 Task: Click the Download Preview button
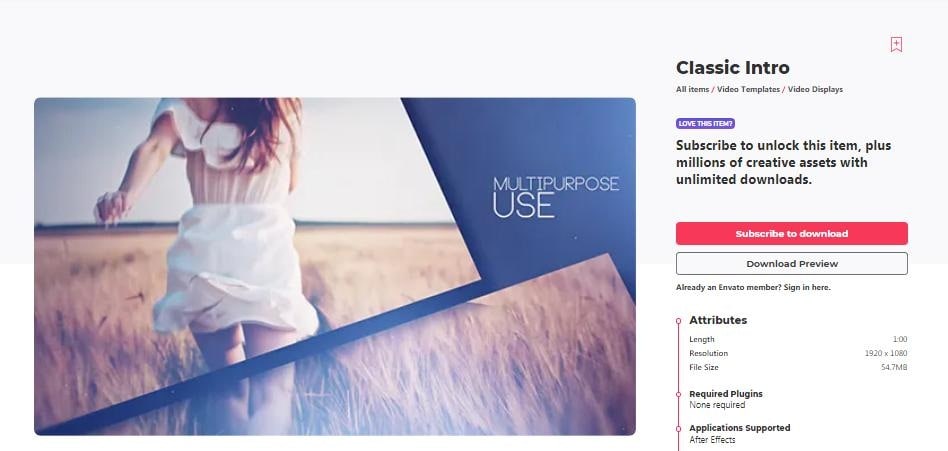click(791, 264)
